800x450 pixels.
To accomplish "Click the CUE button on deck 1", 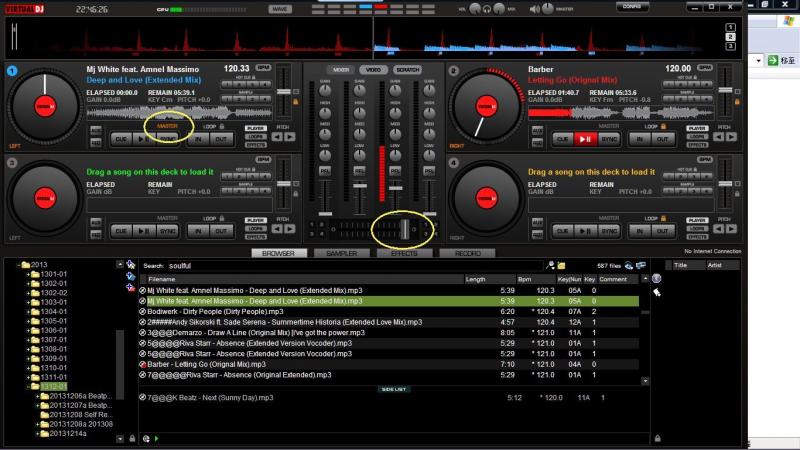I will coord(122,139).
